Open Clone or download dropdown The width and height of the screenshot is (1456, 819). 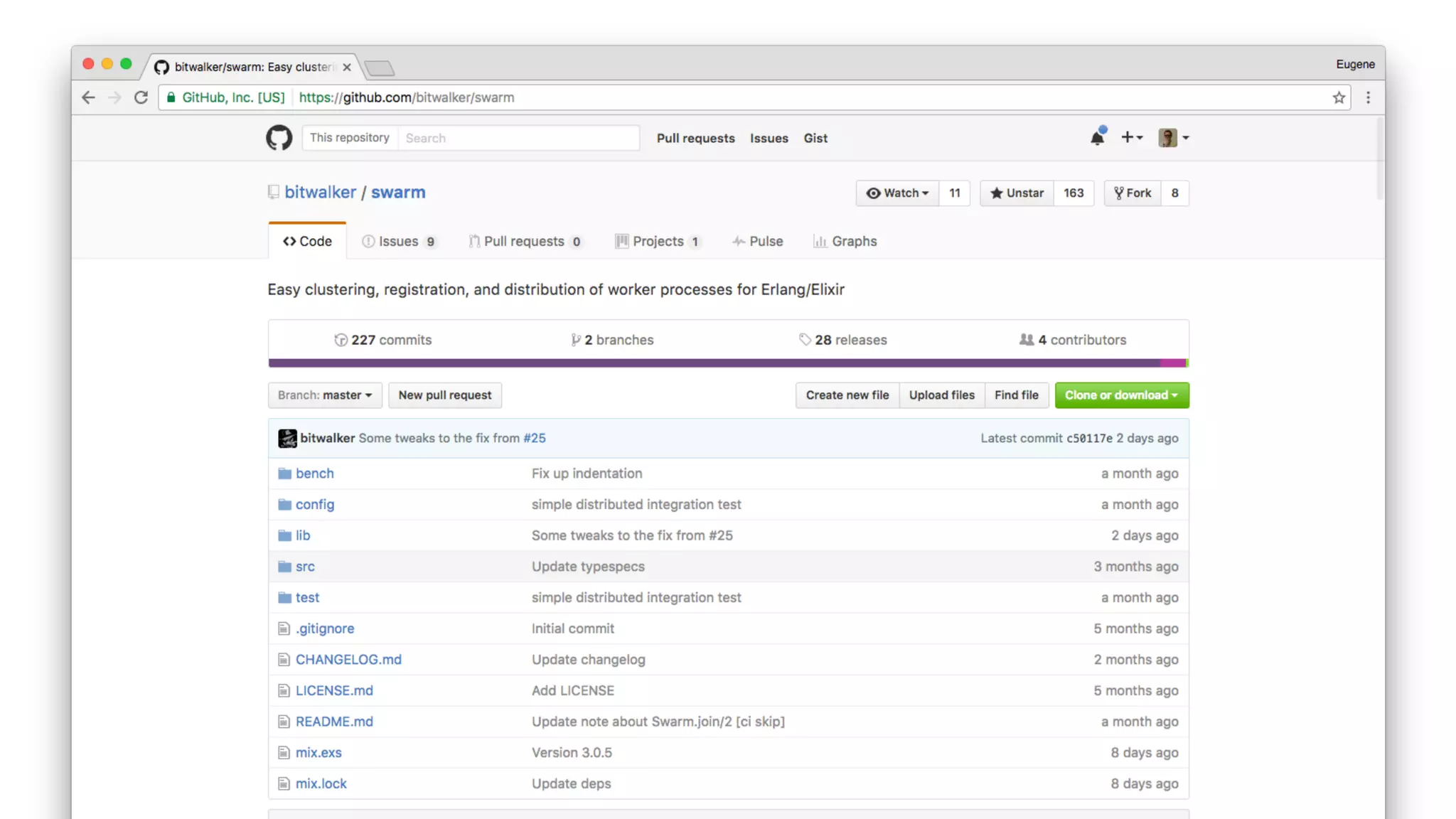coord(1121,395)
